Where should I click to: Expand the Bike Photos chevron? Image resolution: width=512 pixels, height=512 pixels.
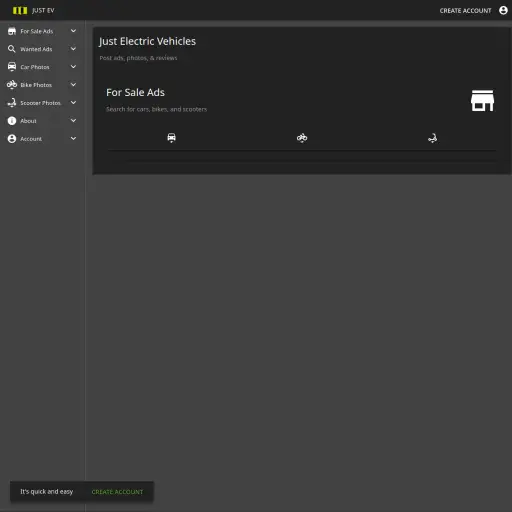[73, 85]
